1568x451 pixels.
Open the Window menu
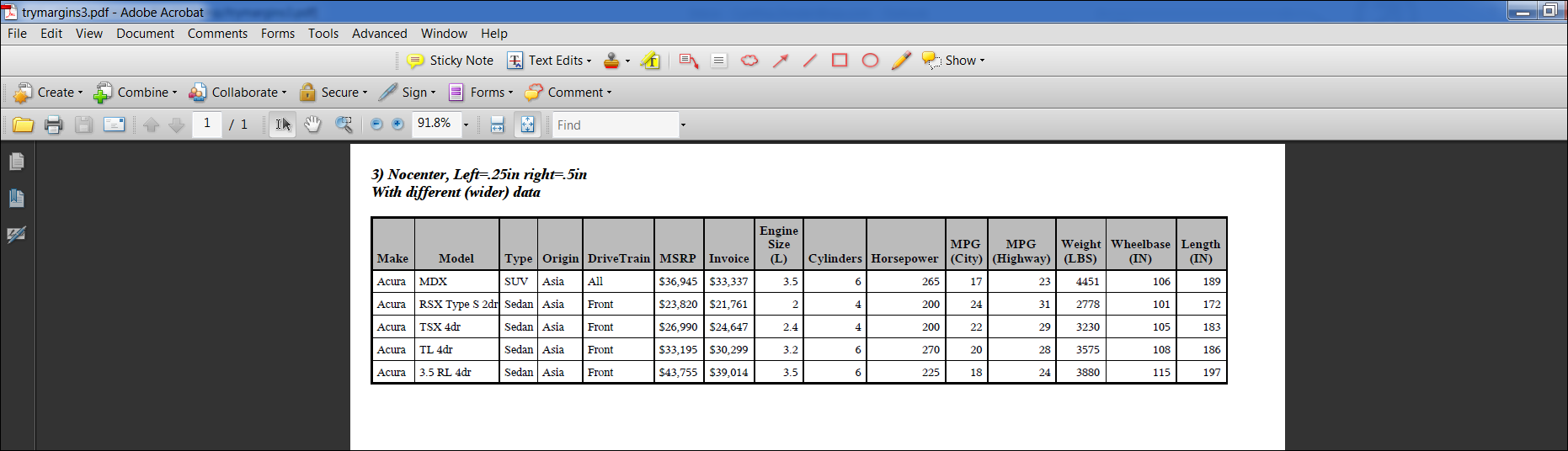click(444, 34)
